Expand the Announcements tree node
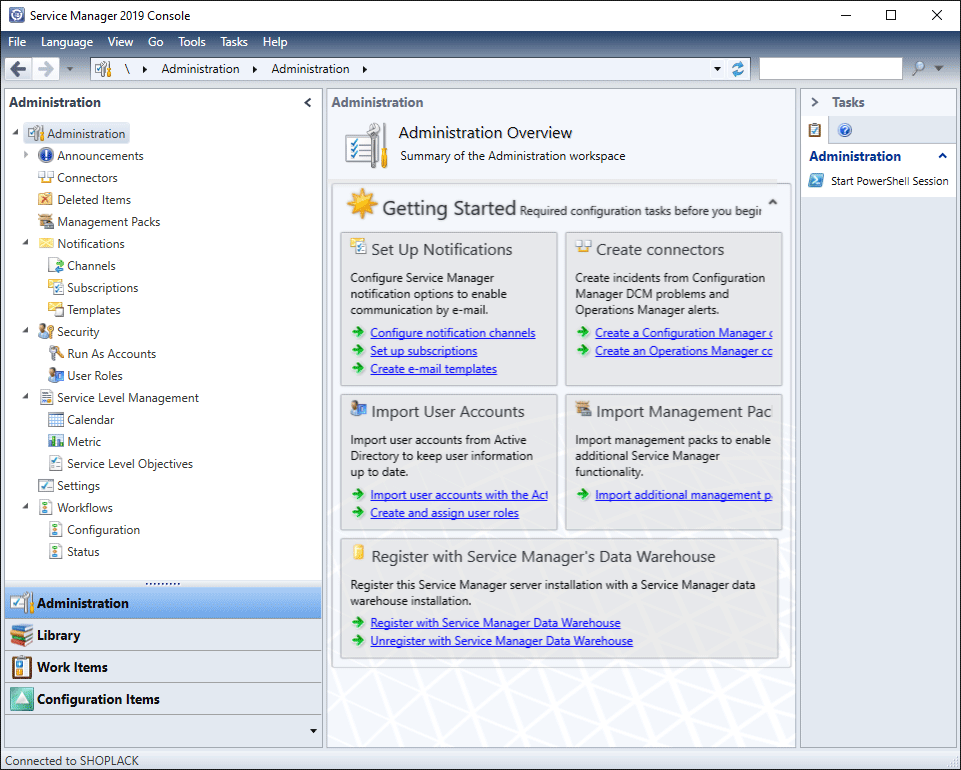 (x=26, y=155)
